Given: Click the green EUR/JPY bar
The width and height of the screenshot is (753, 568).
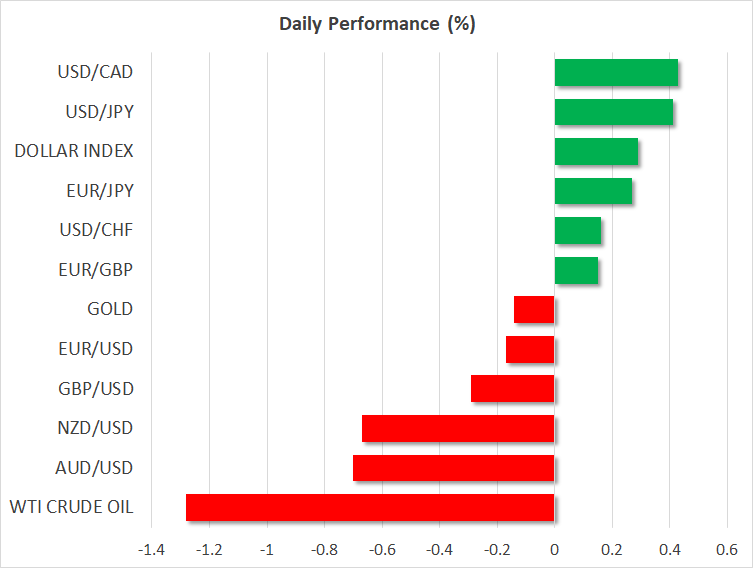Looking at the screenshot, I should click(x=593, y=191).
